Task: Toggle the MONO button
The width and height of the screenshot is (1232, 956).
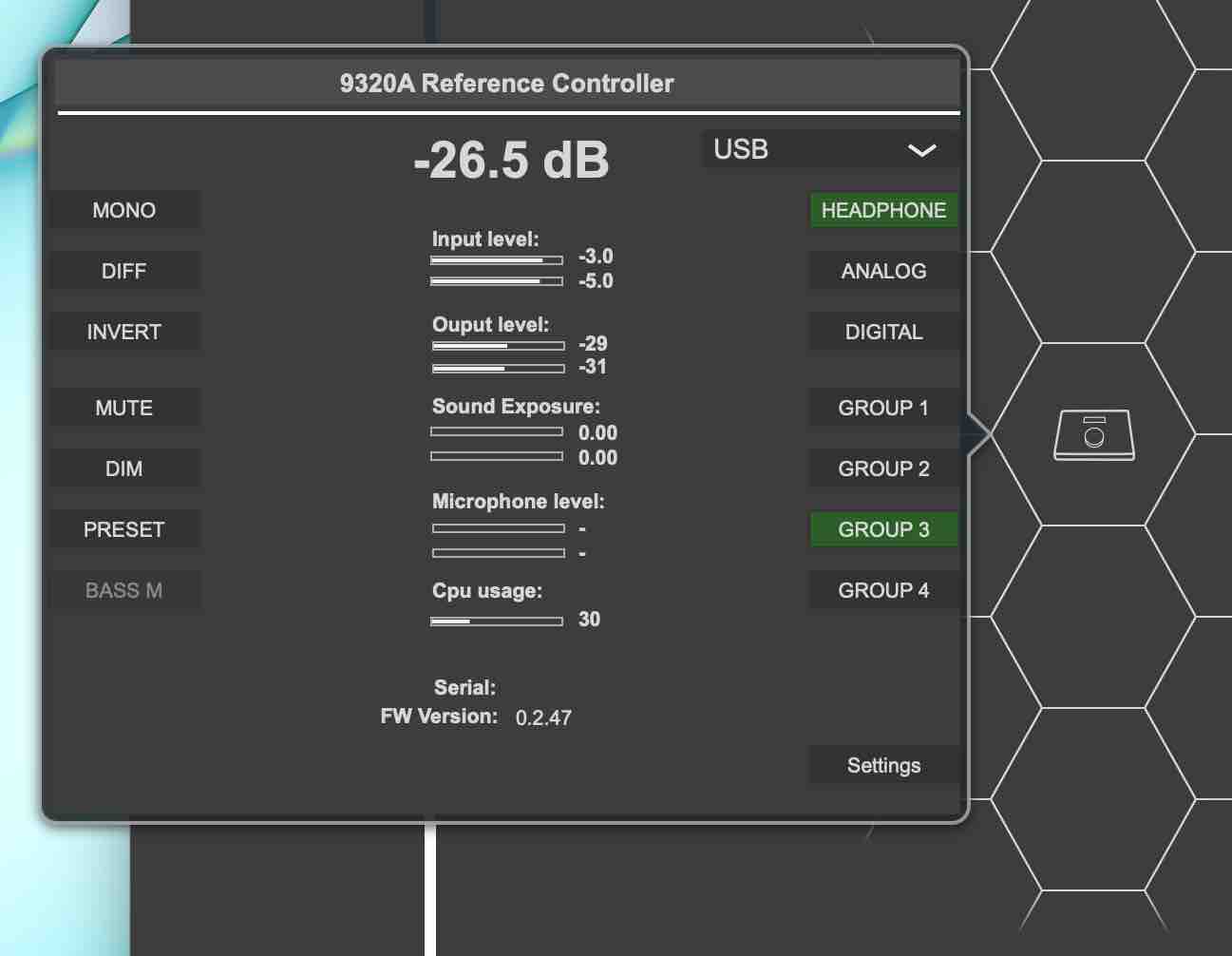Action: [124, 210]
